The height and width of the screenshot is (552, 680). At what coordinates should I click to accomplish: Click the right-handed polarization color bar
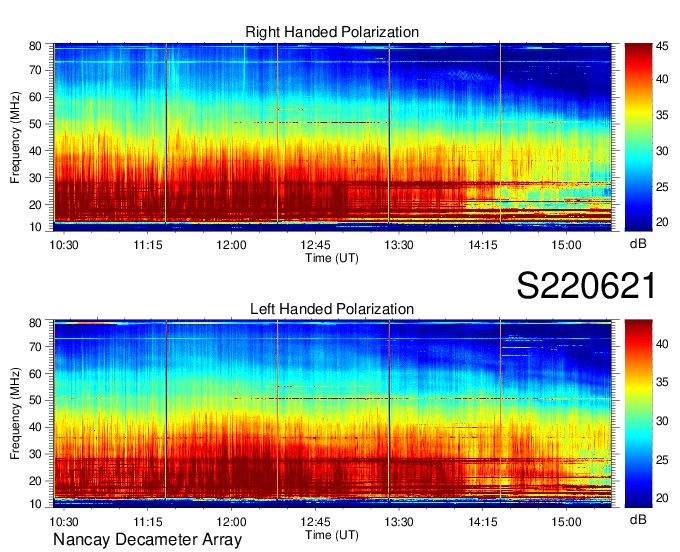638,137
